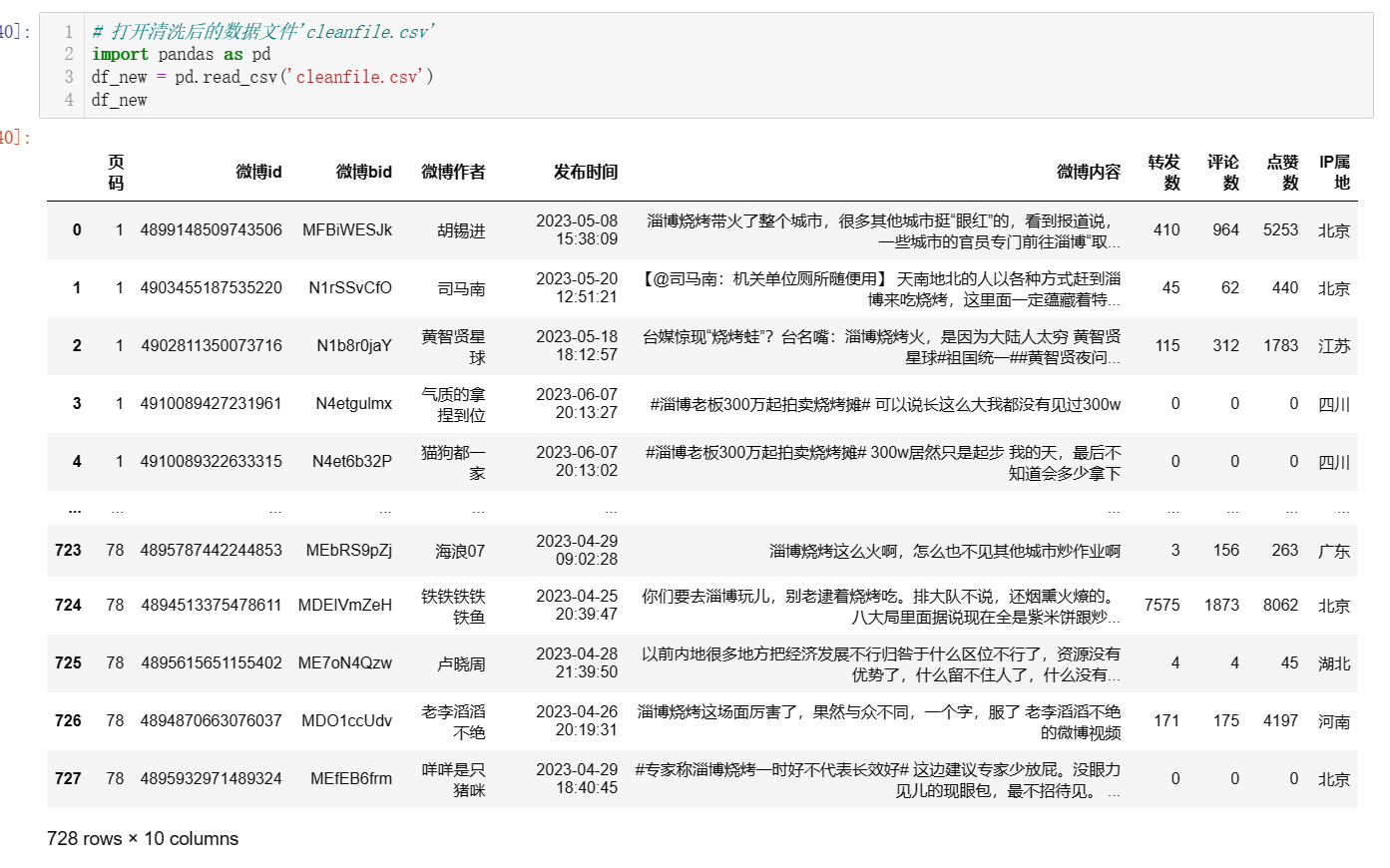Click repost count 7575
This screenshot has height=868, width=1390.
click(x=1161, y=605)
